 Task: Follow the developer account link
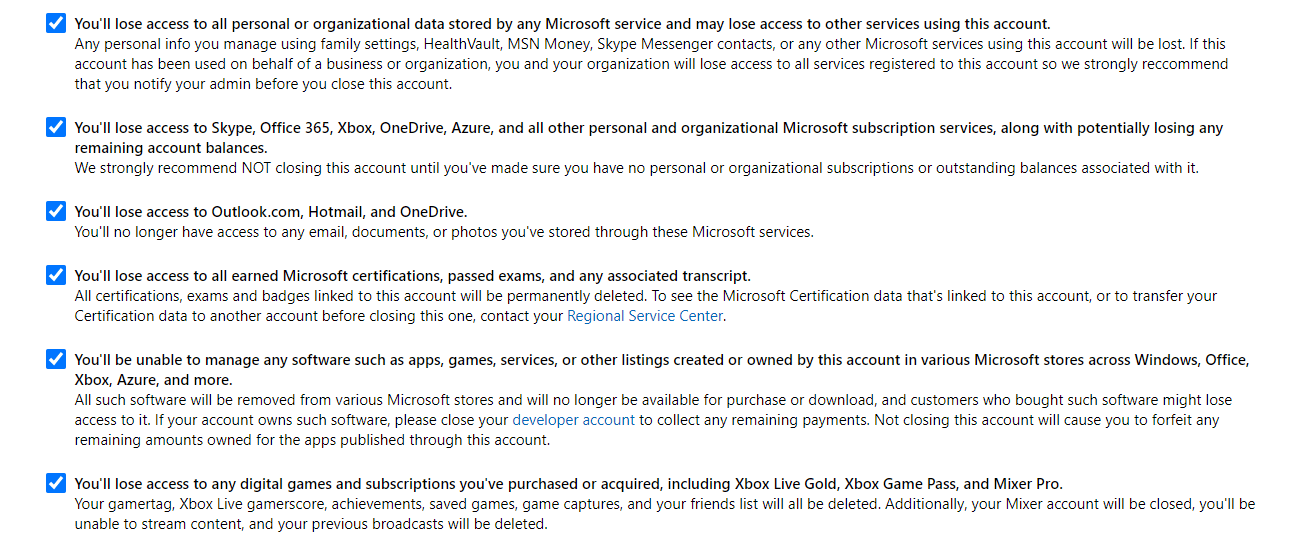coord(573,420)
